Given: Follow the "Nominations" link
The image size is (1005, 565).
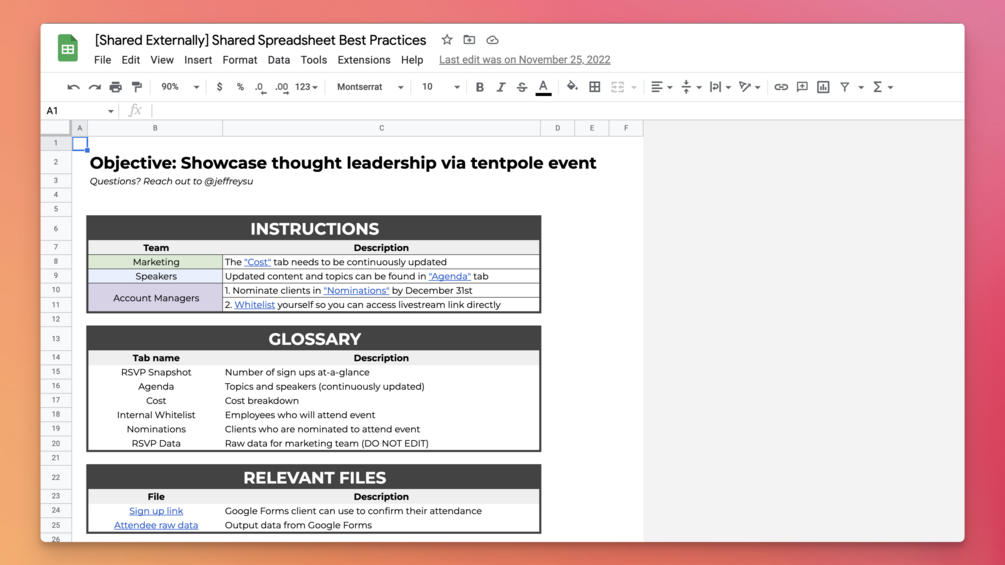Looking at the screenshot, I should [x=356, y=290].
